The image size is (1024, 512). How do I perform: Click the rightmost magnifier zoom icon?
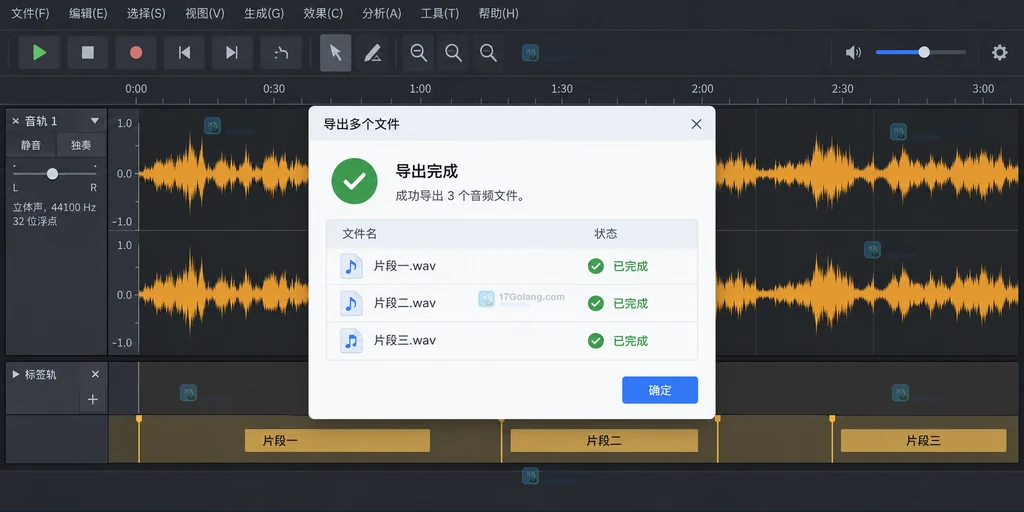coord(488,53)
